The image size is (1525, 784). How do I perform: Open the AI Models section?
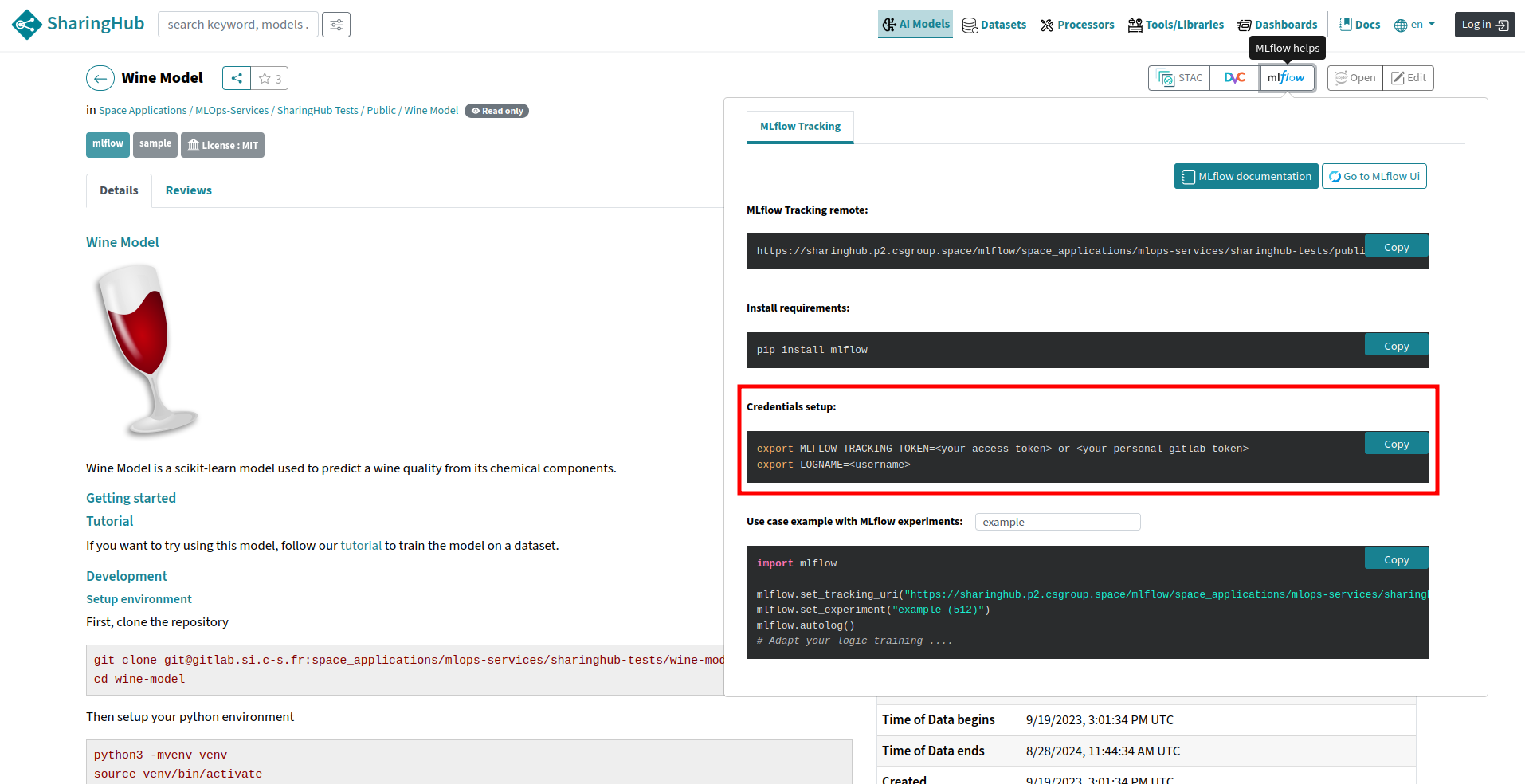[x=915, y=24]
